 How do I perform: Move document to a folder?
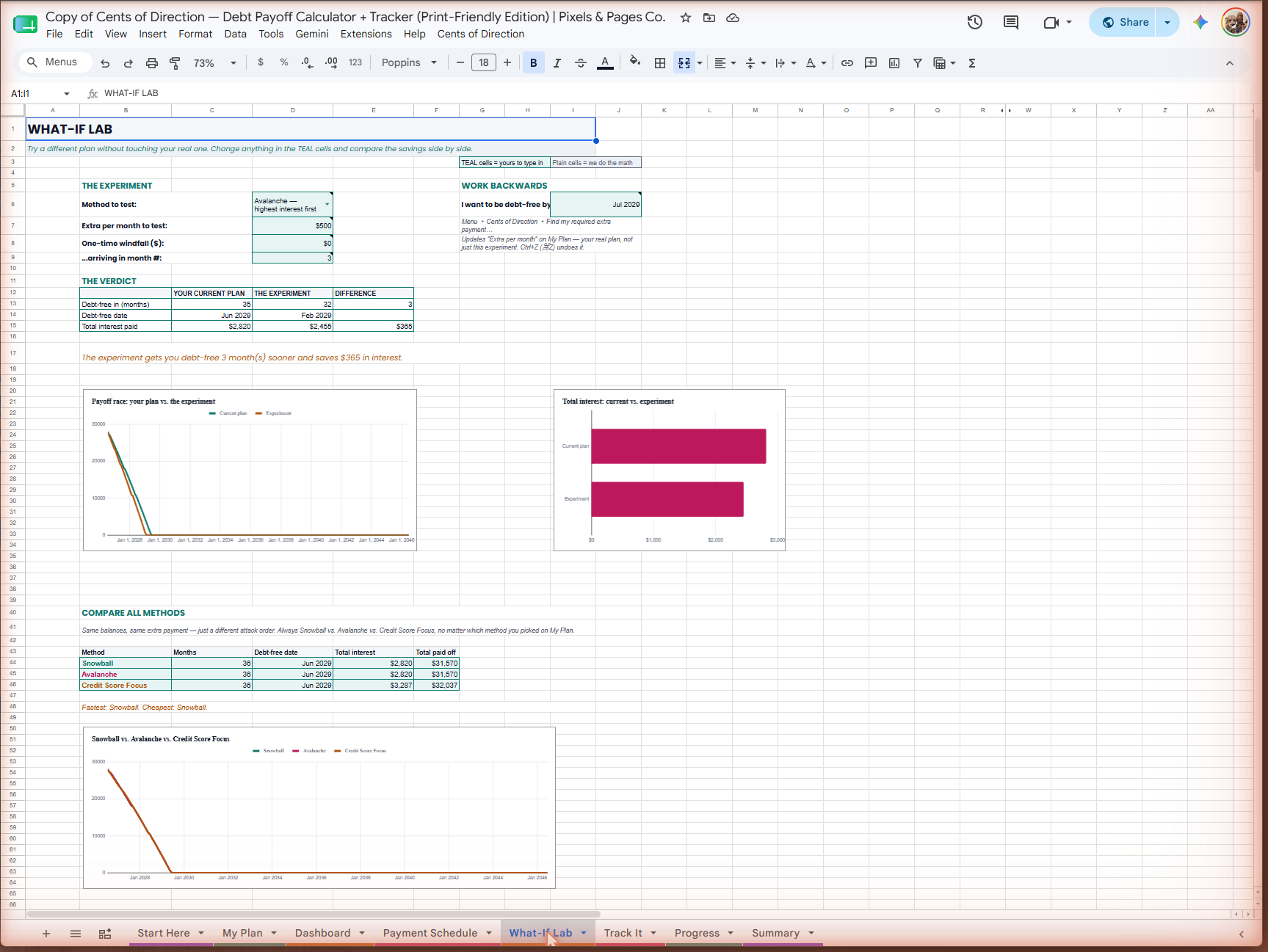[x=709, y=18]
